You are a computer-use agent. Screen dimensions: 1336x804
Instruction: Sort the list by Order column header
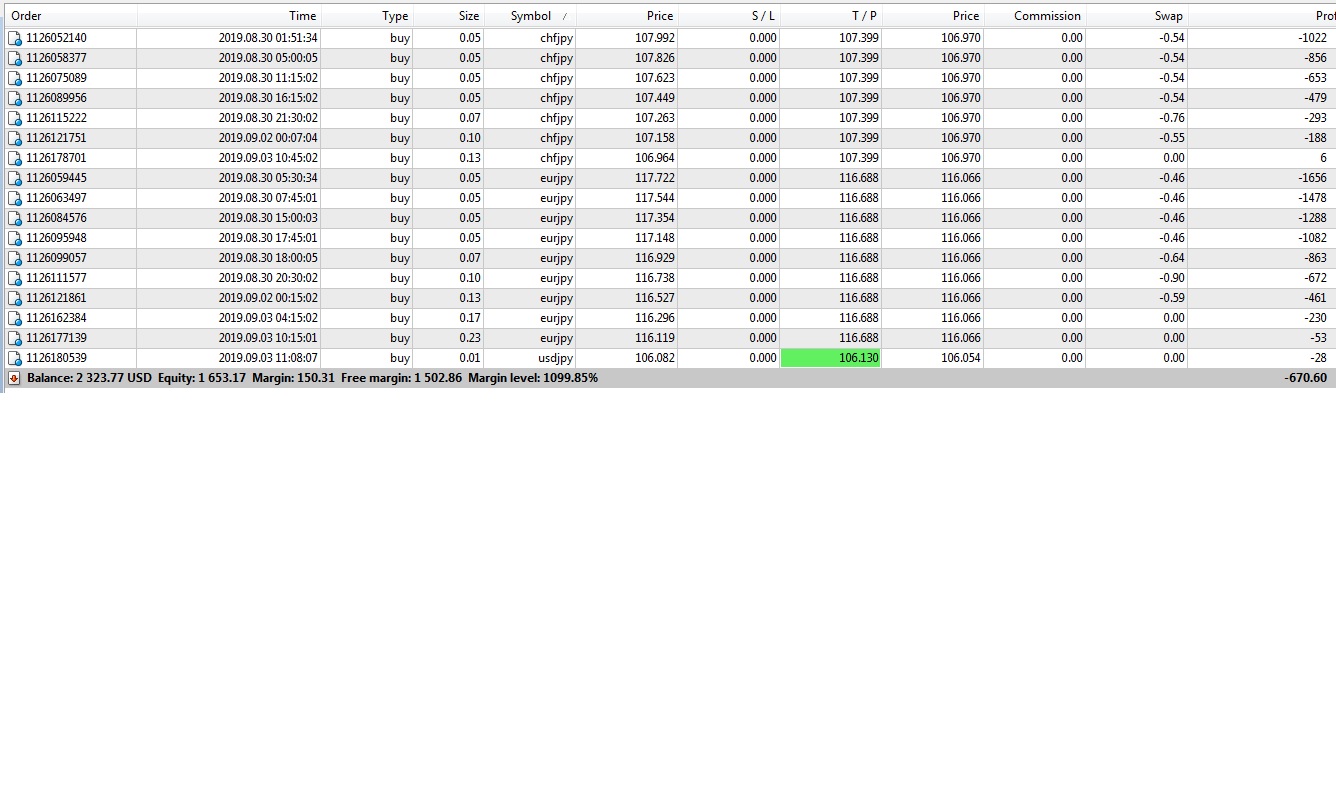(69, 16)
